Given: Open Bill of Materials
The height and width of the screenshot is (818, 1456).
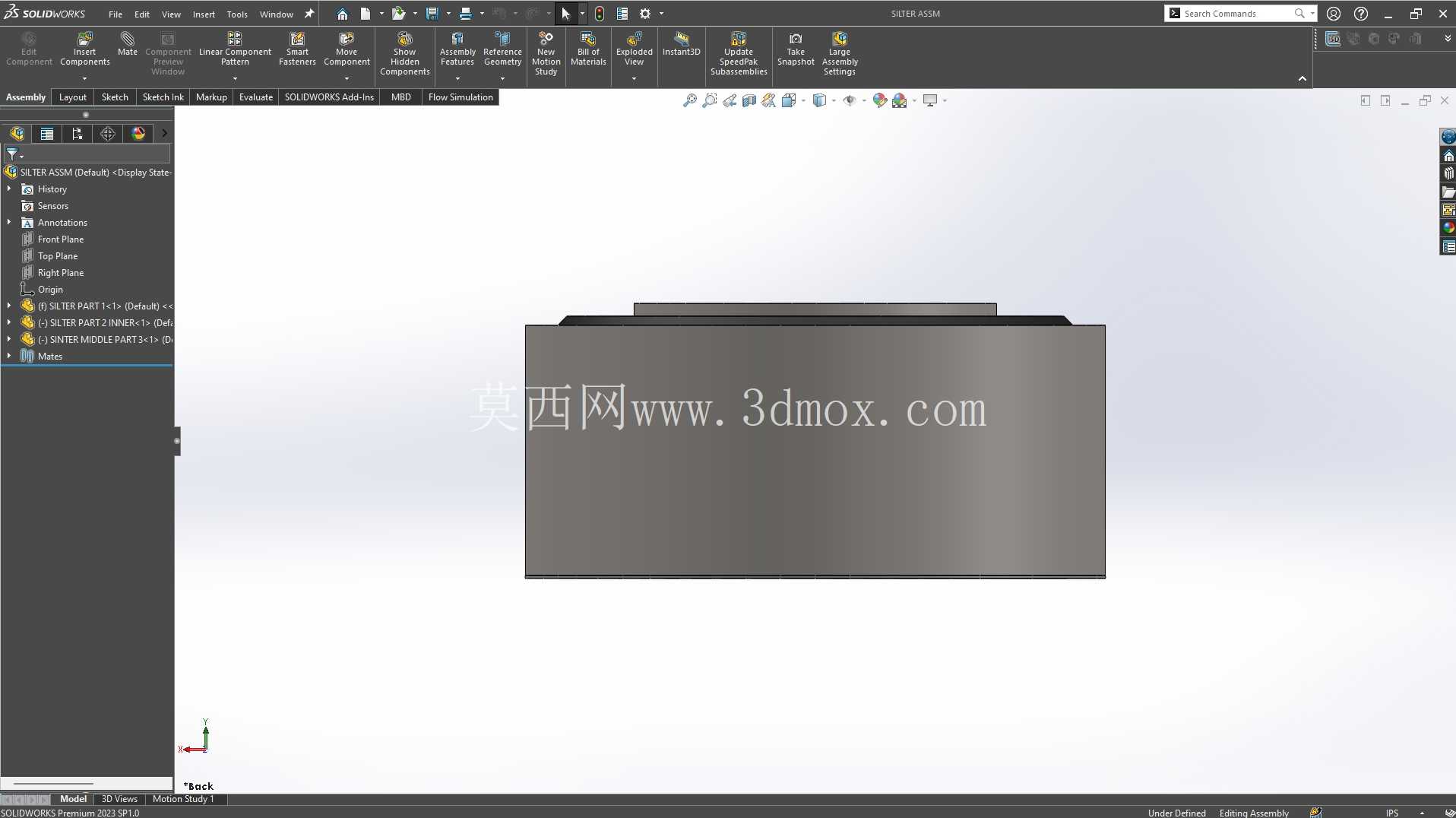Looking at the screenshot, I should coord(588,50).
